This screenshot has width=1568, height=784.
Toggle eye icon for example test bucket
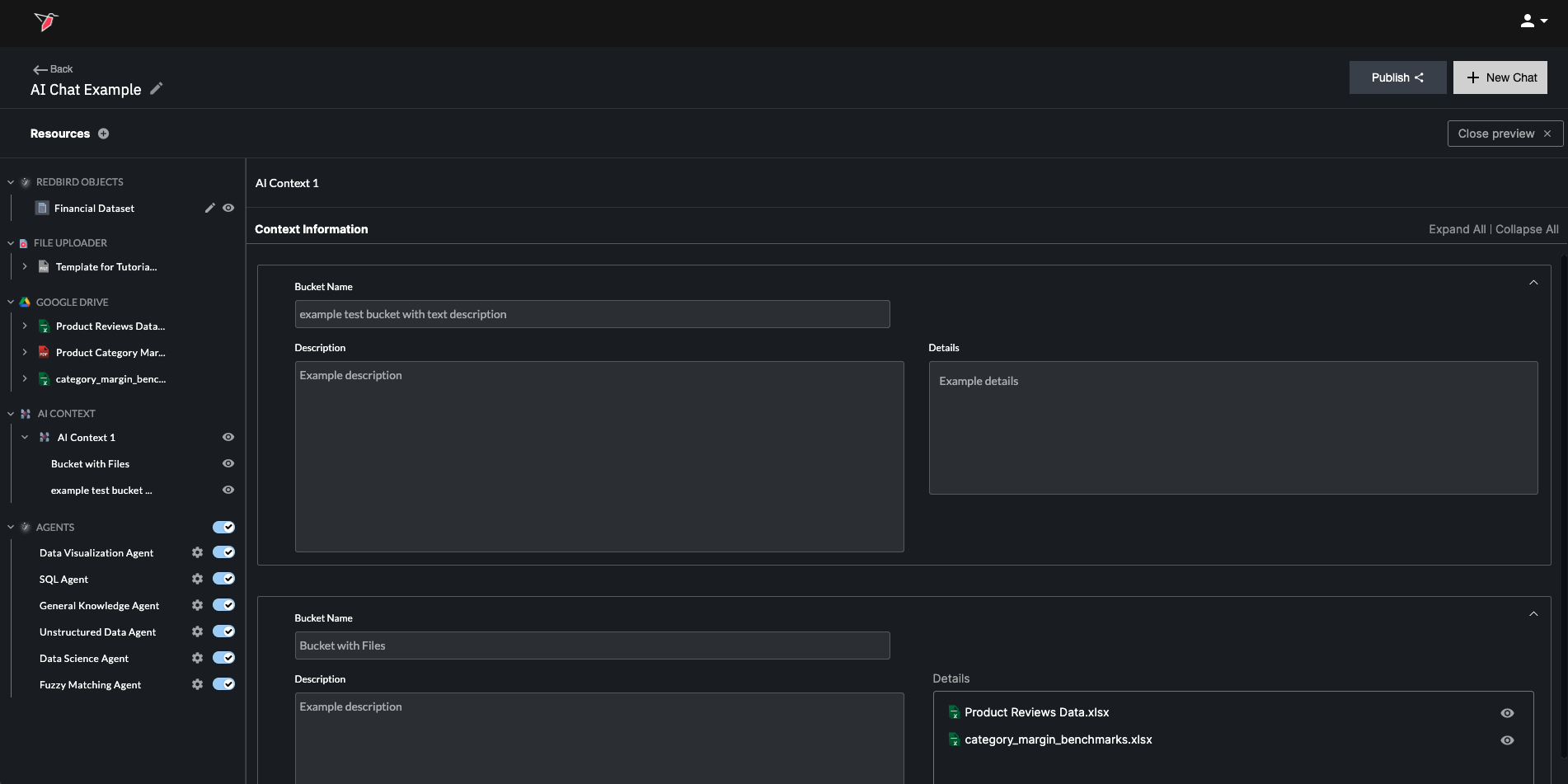228,490
